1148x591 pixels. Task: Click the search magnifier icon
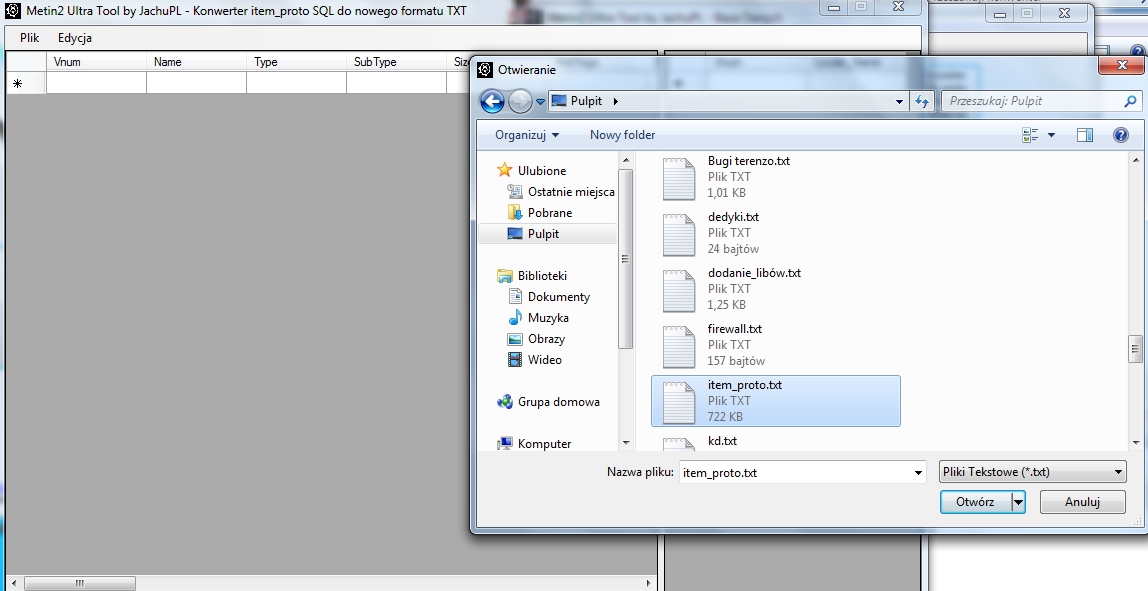click(1130, 101)
